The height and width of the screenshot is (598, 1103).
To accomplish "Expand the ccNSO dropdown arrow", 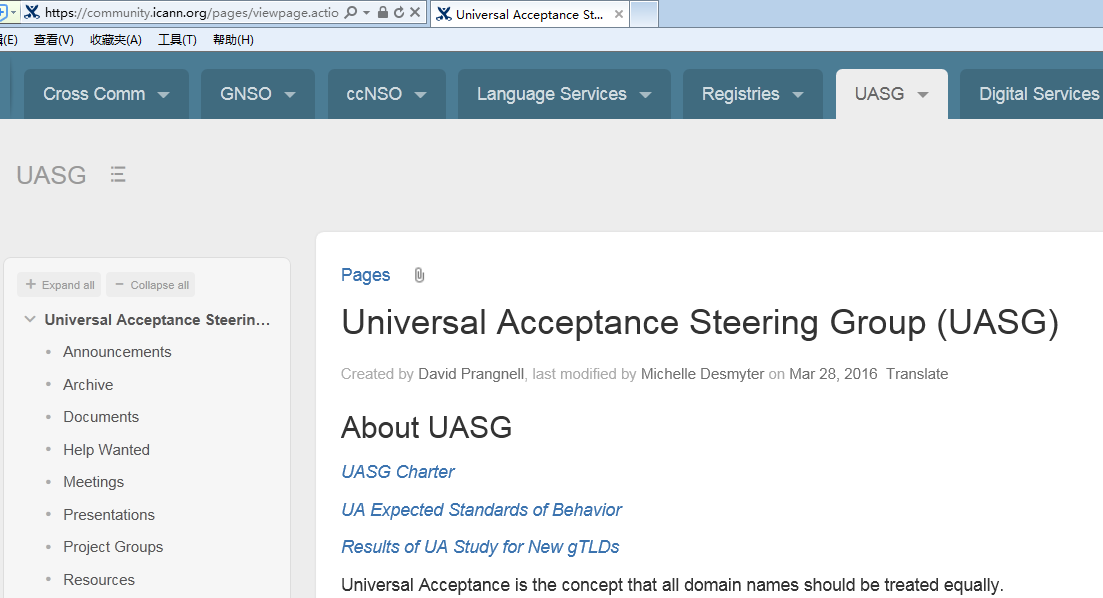I will click(421, 95).
